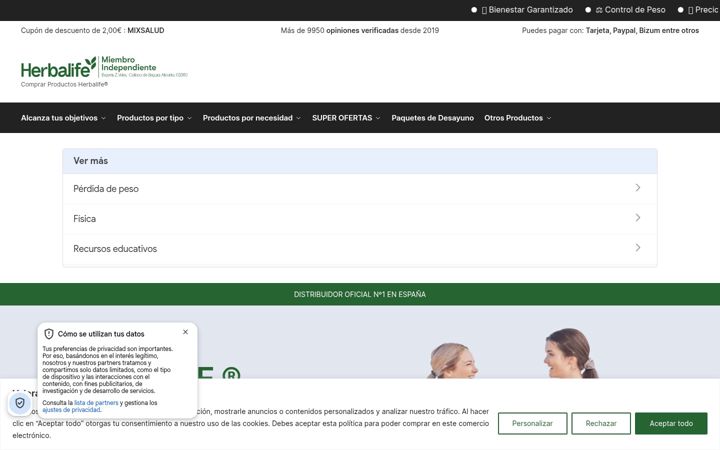The image size is (720, 450).
Task: Open the 'Recursos educativos' row
Action: point(360,249)
